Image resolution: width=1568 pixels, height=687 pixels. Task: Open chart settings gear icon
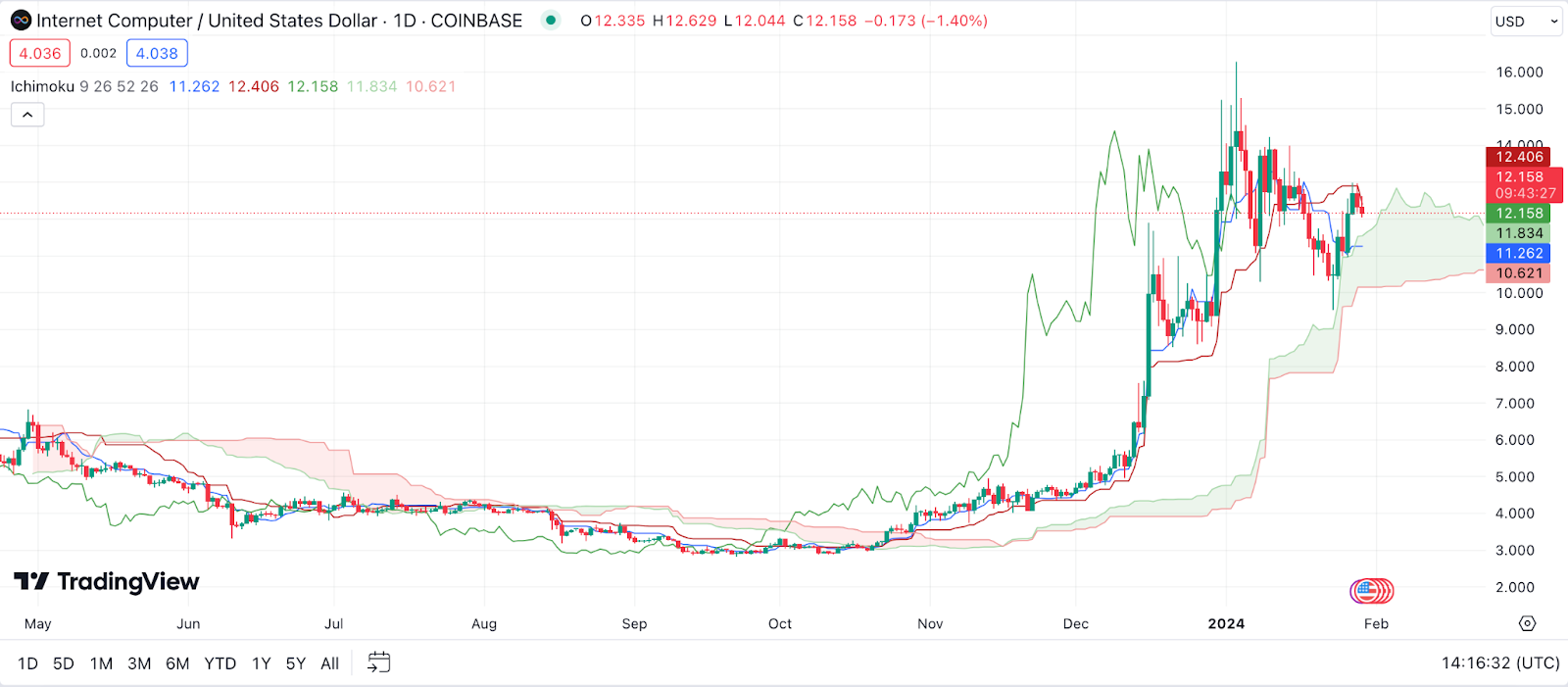point(1527,623)
